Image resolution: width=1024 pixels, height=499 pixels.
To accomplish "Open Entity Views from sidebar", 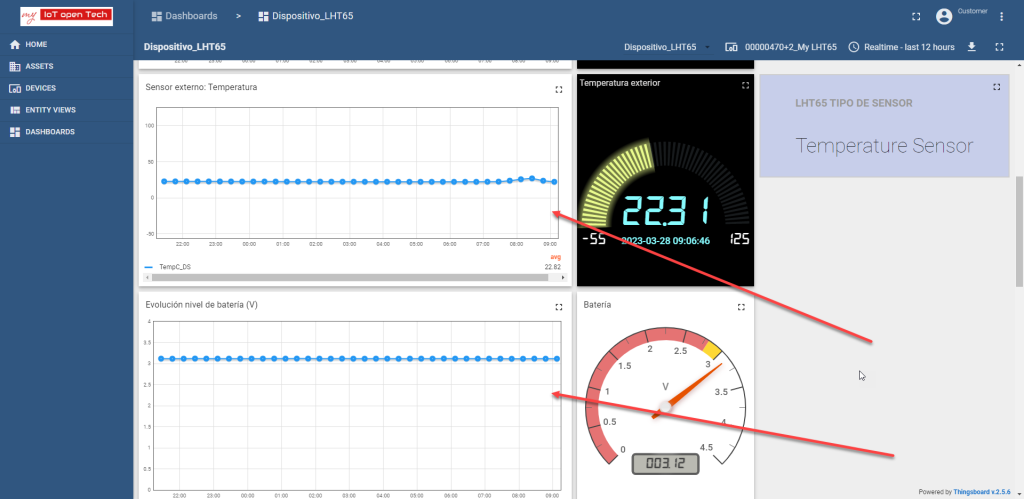I will point(50,110).
